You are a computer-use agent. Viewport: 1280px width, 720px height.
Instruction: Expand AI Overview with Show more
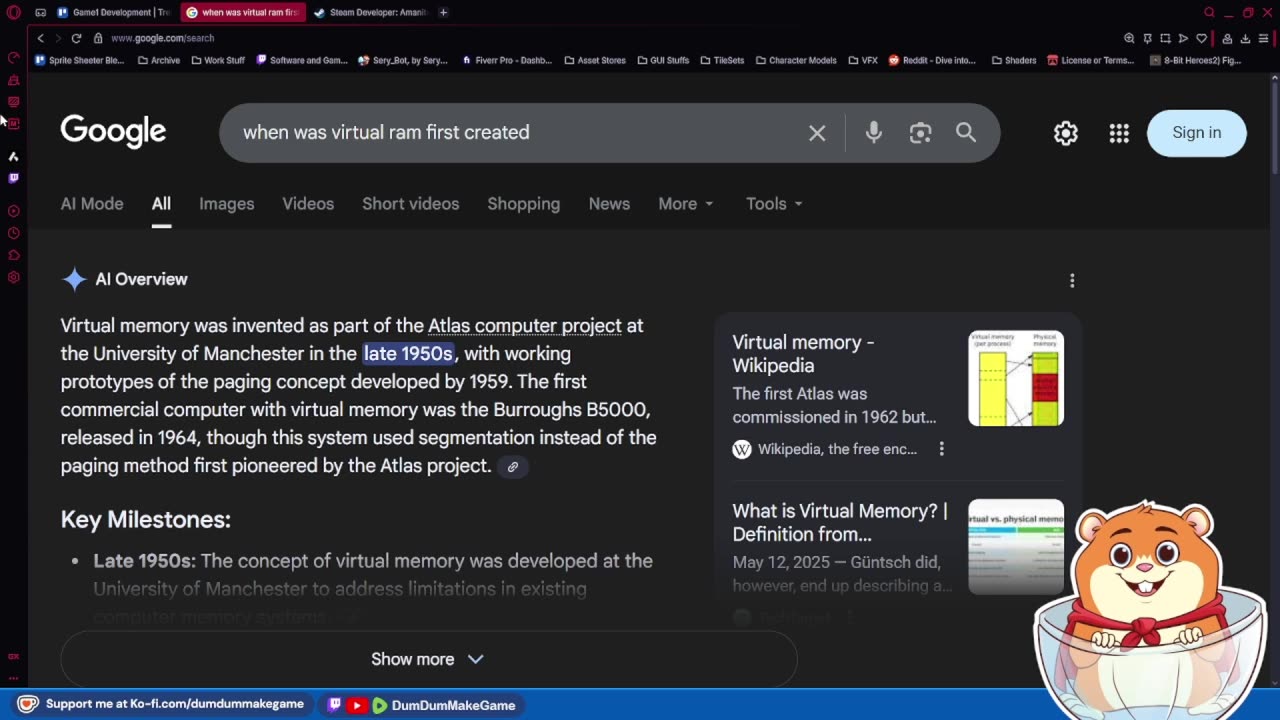pyautogui.click(x=428, y=659)
